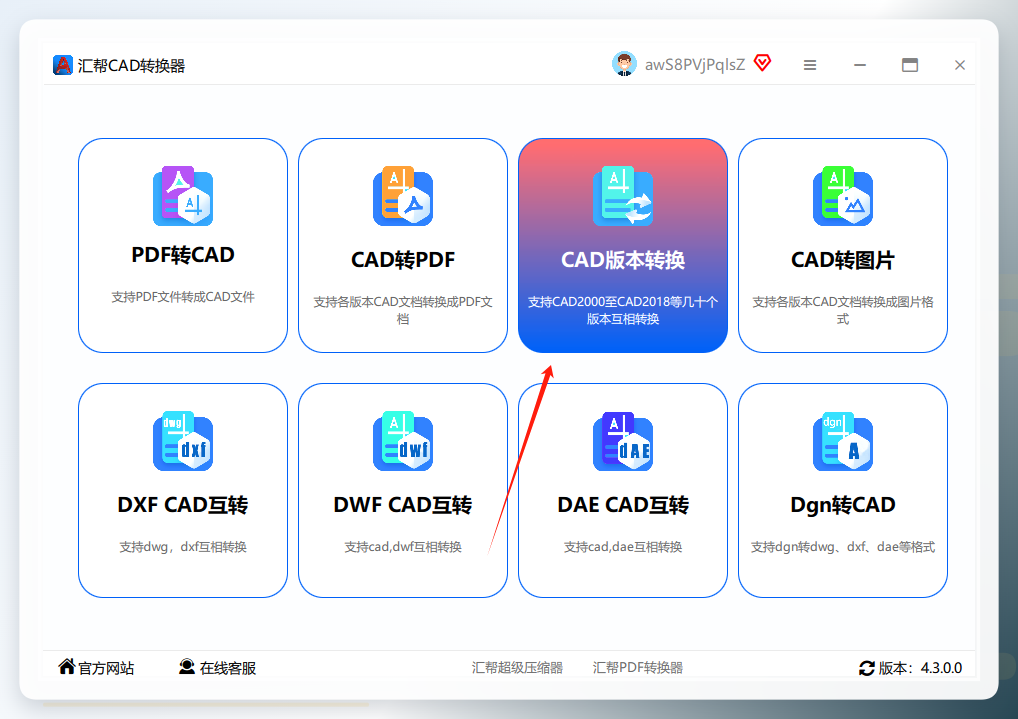1018x719 pixels.
Task: Click the Dgn转CAD title text
Action: 843,505
